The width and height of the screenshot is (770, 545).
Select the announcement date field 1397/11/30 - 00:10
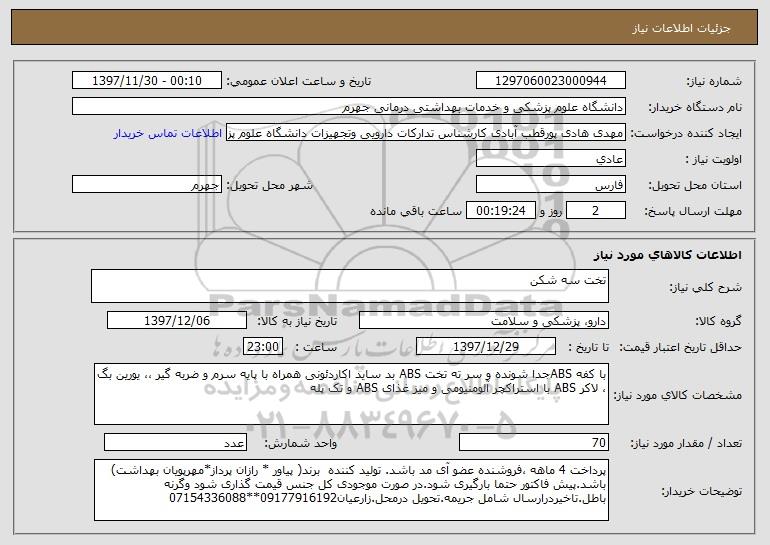[x=146, y=80]
